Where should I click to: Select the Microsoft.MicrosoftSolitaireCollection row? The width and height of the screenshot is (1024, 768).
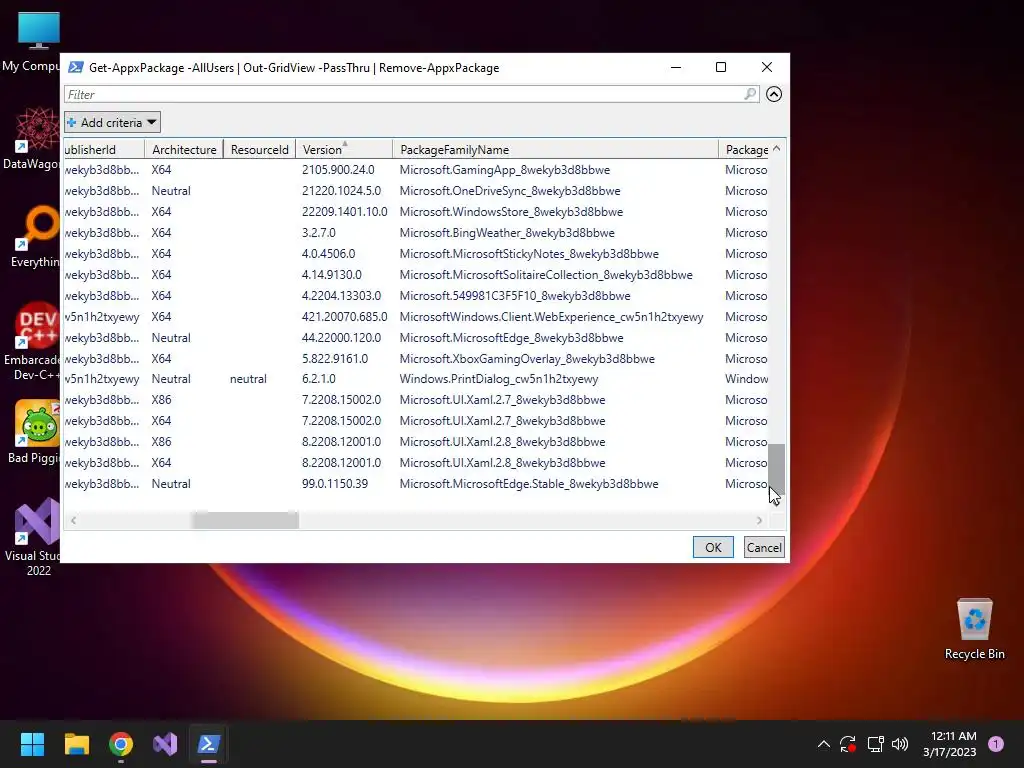416,275
